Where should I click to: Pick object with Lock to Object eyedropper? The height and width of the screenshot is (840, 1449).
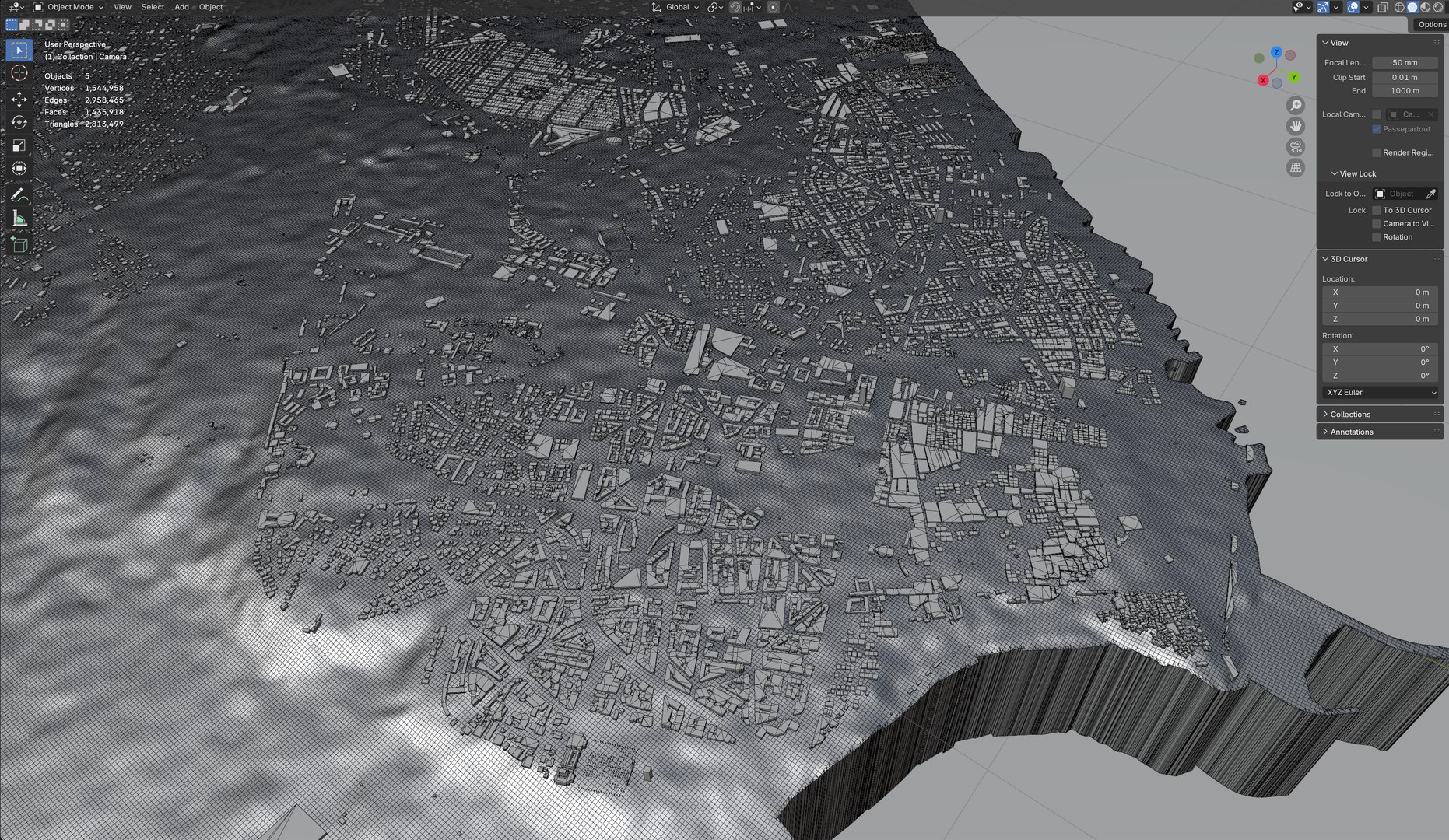[x=1430, y=194]
